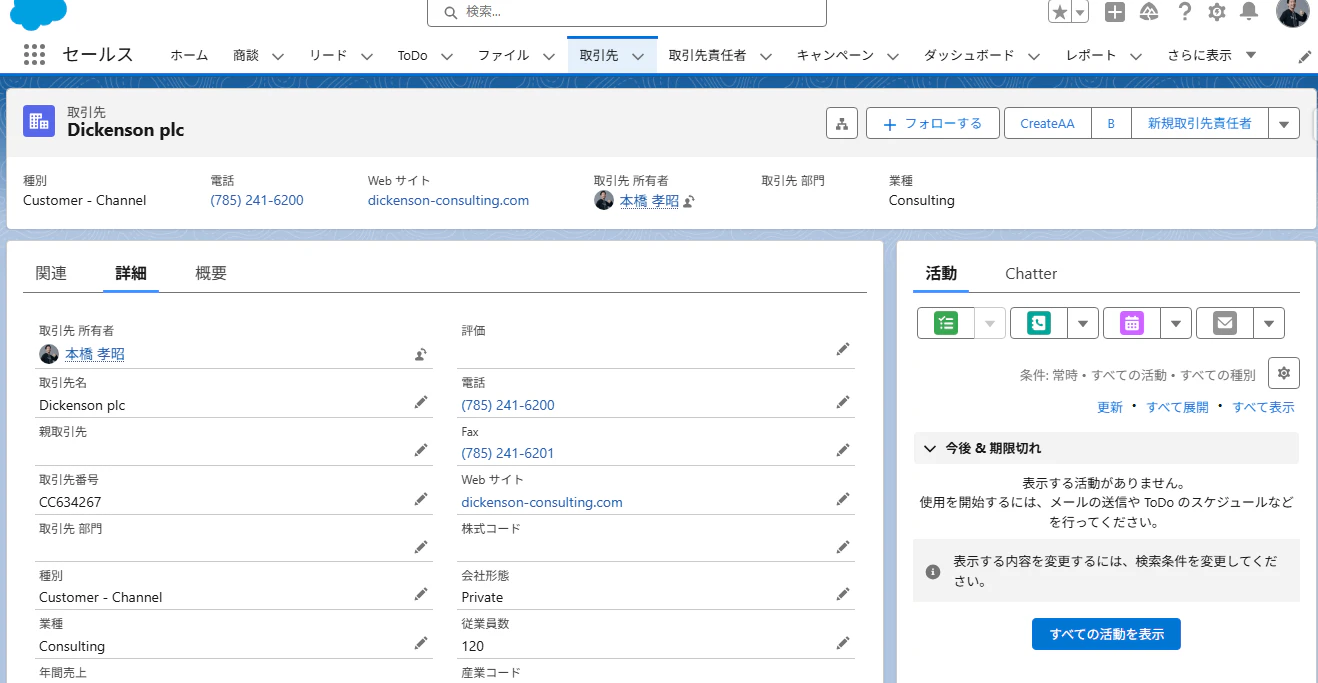1318x683 pixels.
Task: Click the すべての活動を表示 button
Action: 1106,634
